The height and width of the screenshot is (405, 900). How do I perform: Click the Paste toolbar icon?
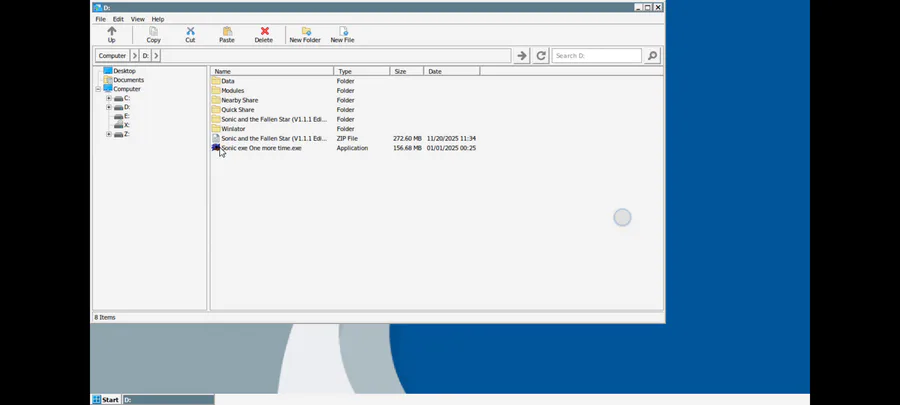coord(227,31)
